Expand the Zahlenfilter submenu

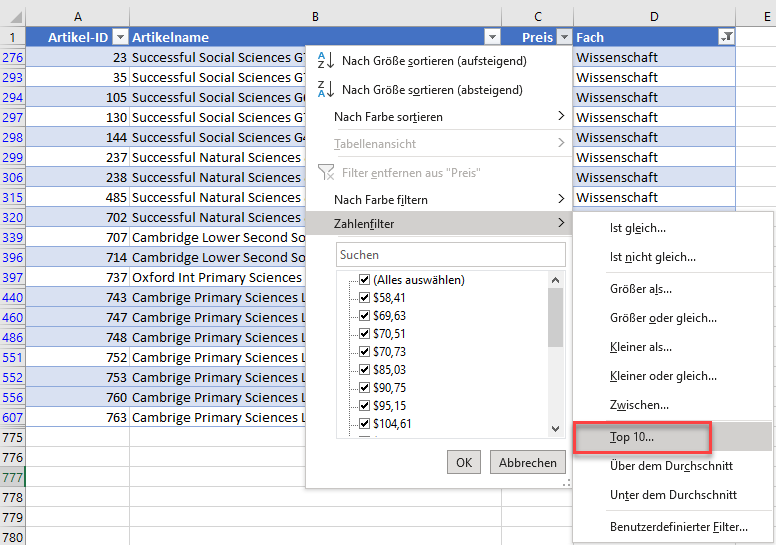438,223
